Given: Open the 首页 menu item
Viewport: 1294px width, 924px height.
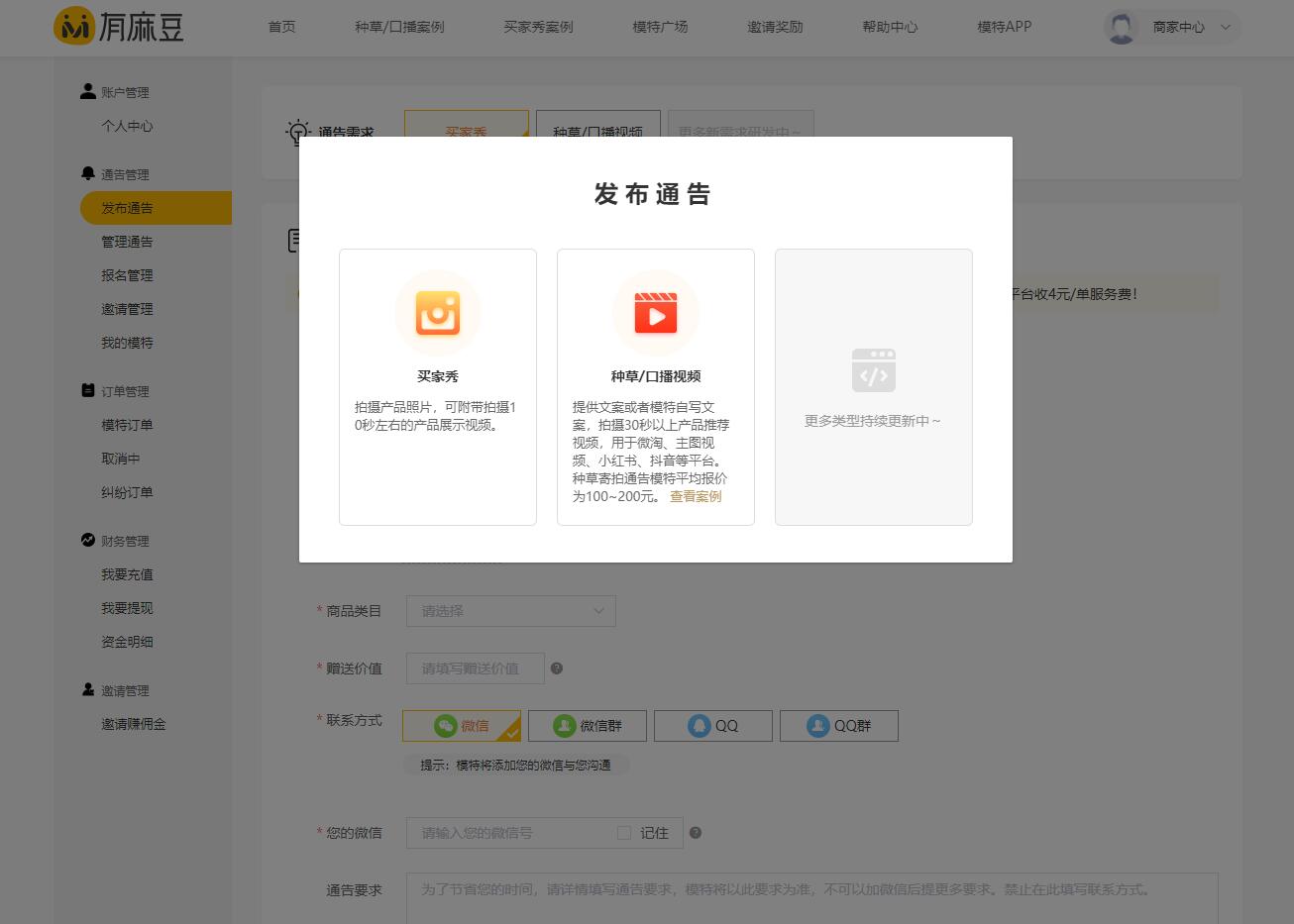Looking at the screenshot, I should click(x=280, y=27).
